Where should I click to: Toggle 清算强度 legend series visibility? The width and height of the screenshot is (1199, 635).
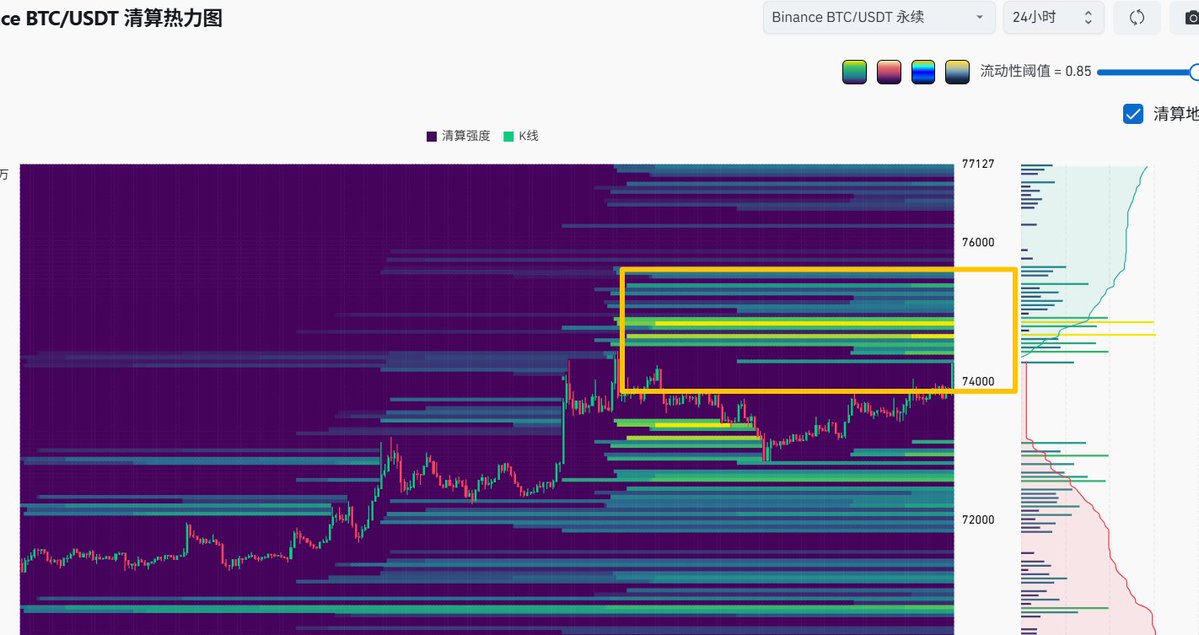[x=458, y=136]
